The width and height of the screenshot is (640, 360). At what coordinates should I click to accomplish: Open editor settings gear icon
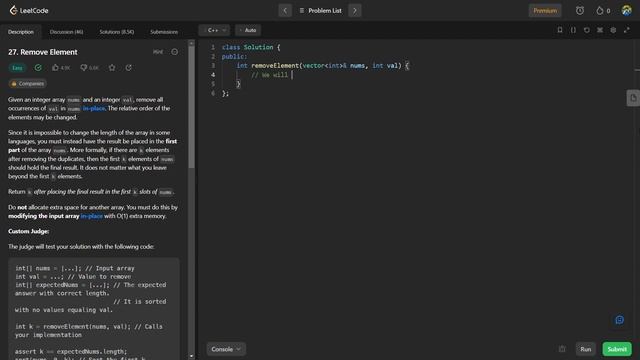click(613, 30)
